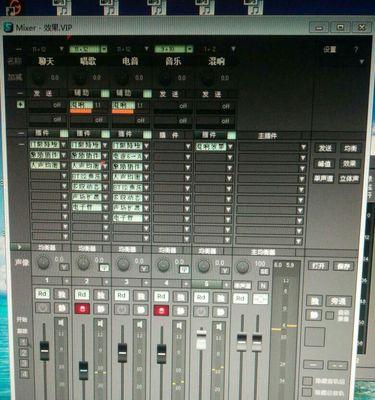The height and width of the screenshot is (400, 375).
Task: Solo the 唱歌 channel with 独 button
Action: 101,295
